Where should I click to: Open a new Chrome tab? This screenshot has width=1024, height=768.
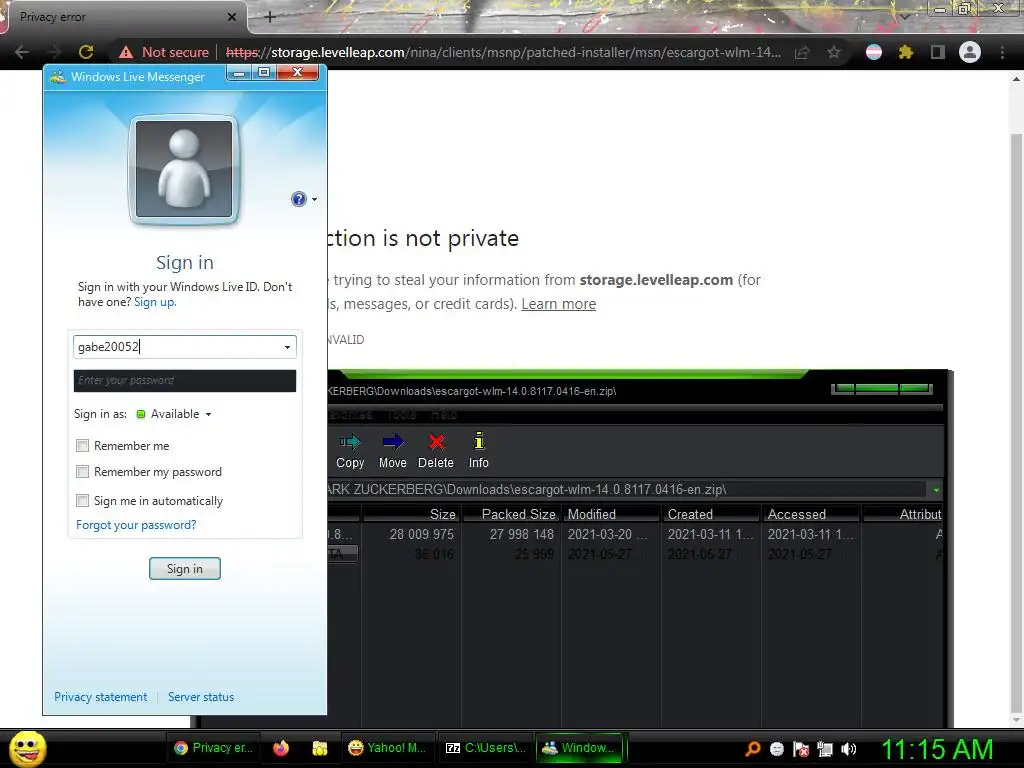click(270, 17)
